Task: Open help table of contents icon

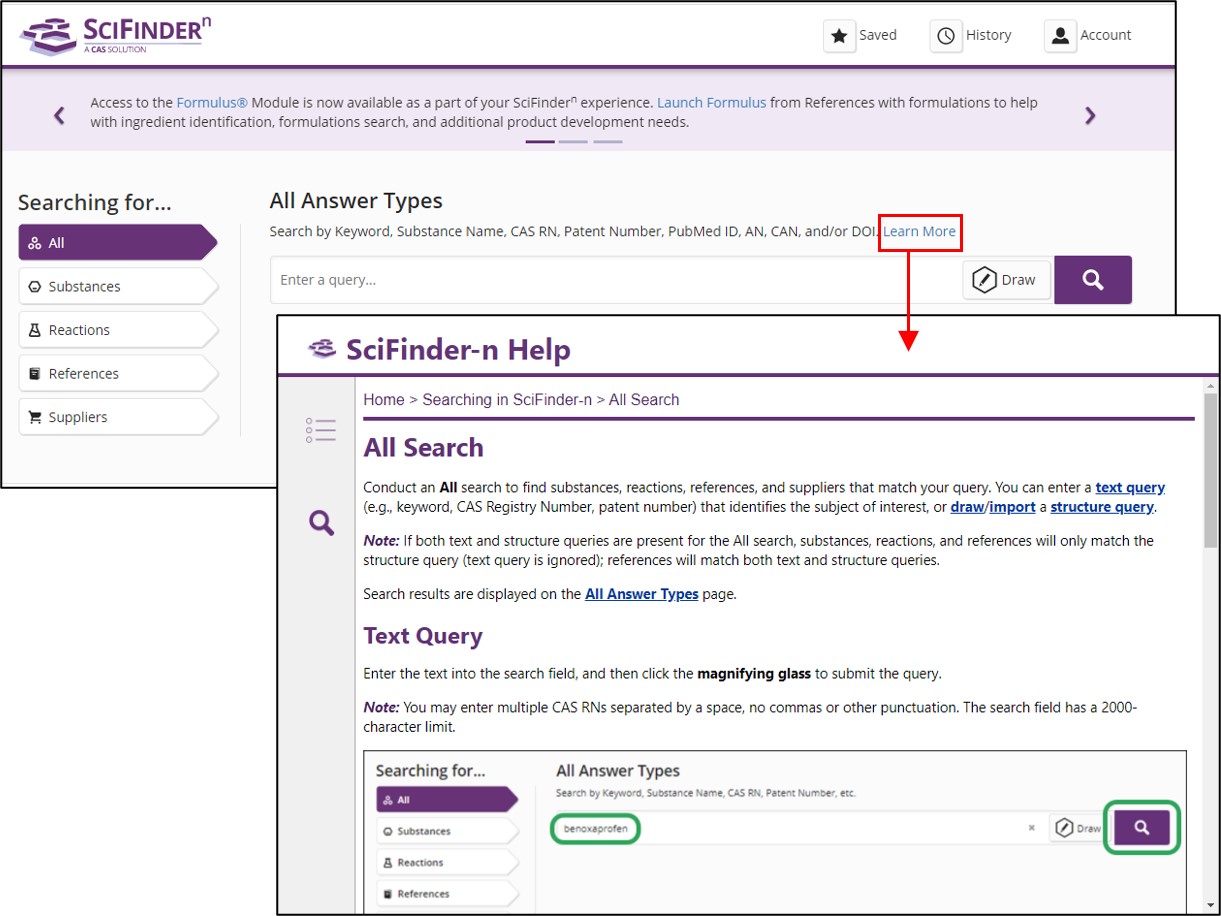Action: pos(321,430)
